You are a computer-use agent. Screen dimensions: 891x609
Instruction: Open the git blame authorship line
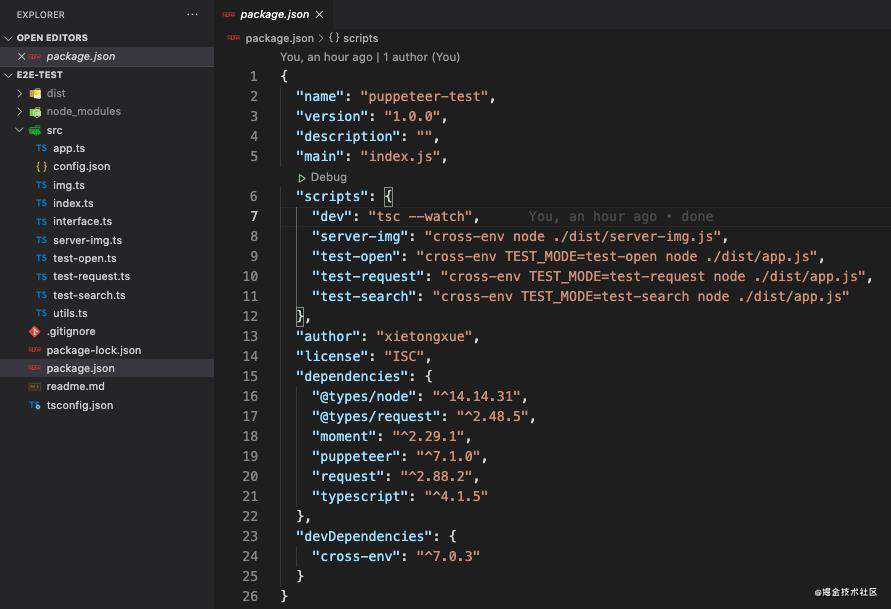click(x=370, y=57)
